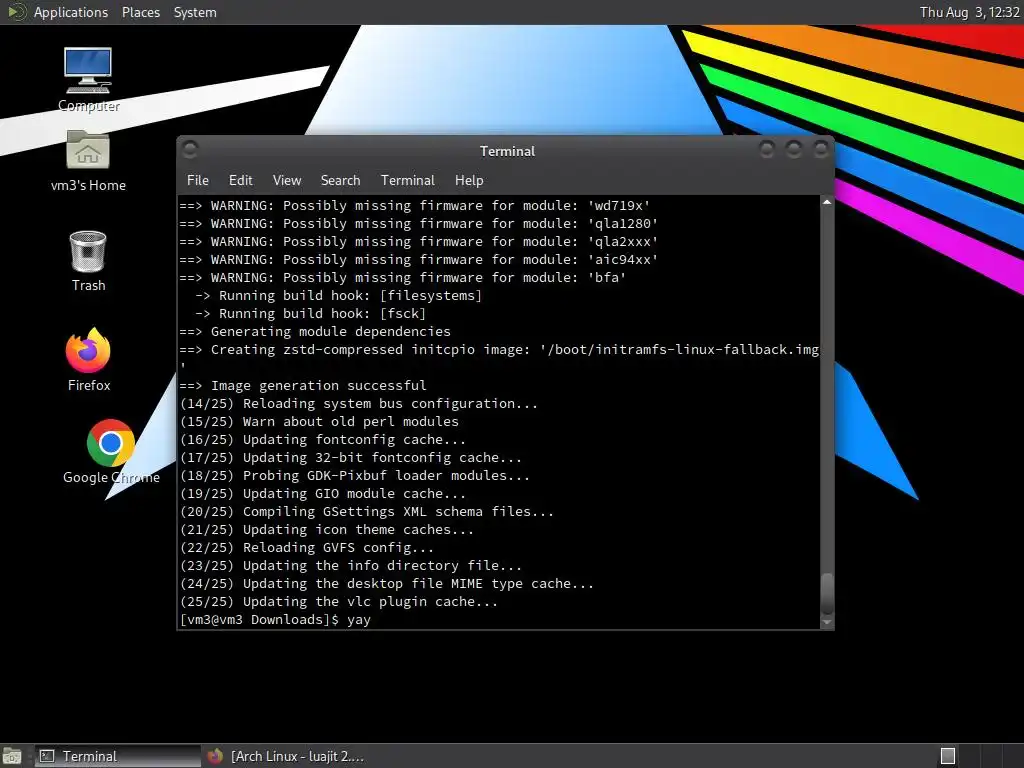Open the System menu in top panel
Image resolution: width=1024 pixels, height=768 pixels.
click(195, 12)
